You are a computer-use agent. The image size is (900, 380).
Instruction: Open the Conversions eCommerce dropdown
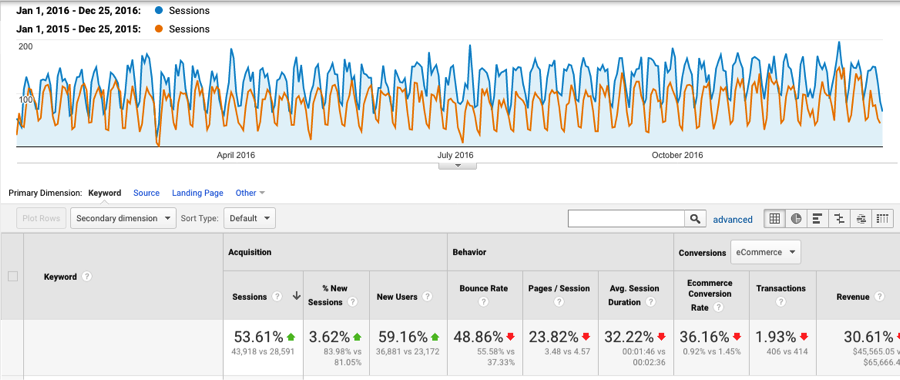(765, 252)
